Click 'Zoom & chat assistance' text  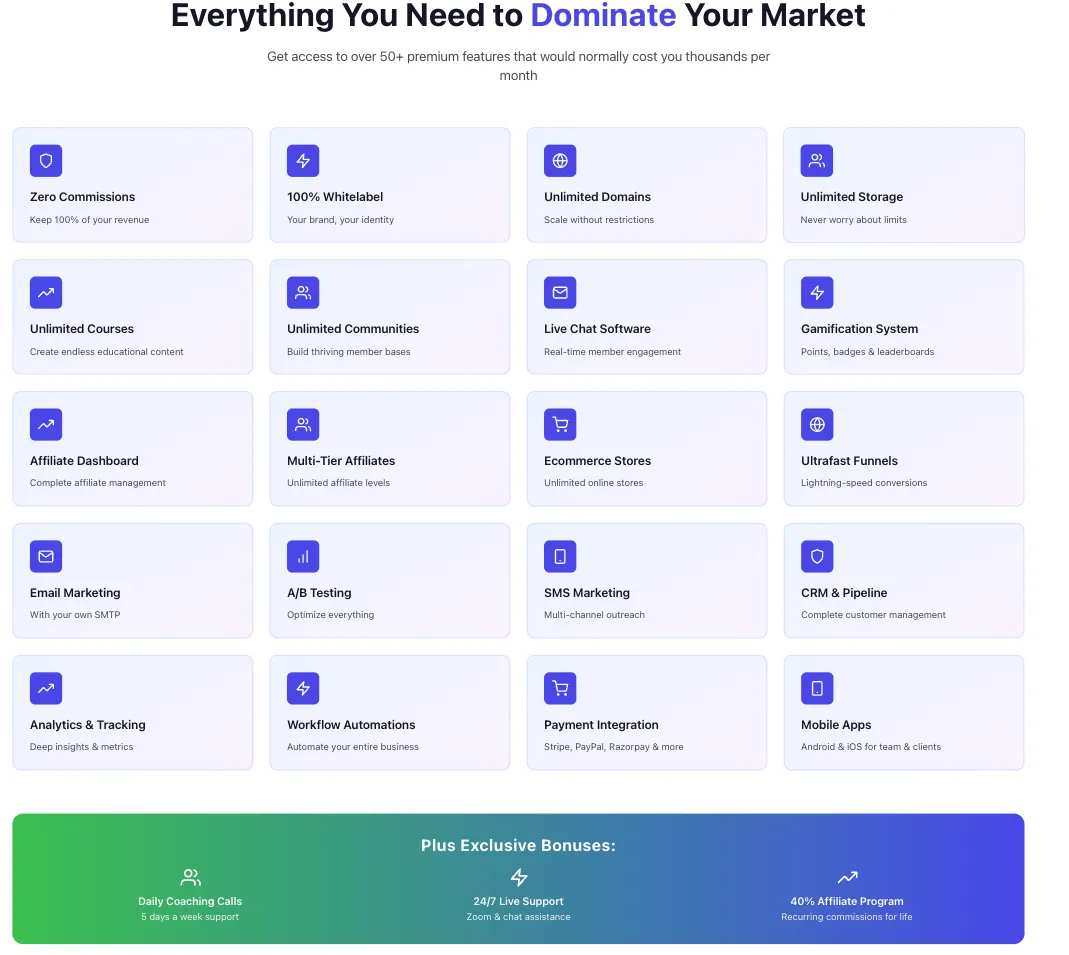tap(518, 917)
